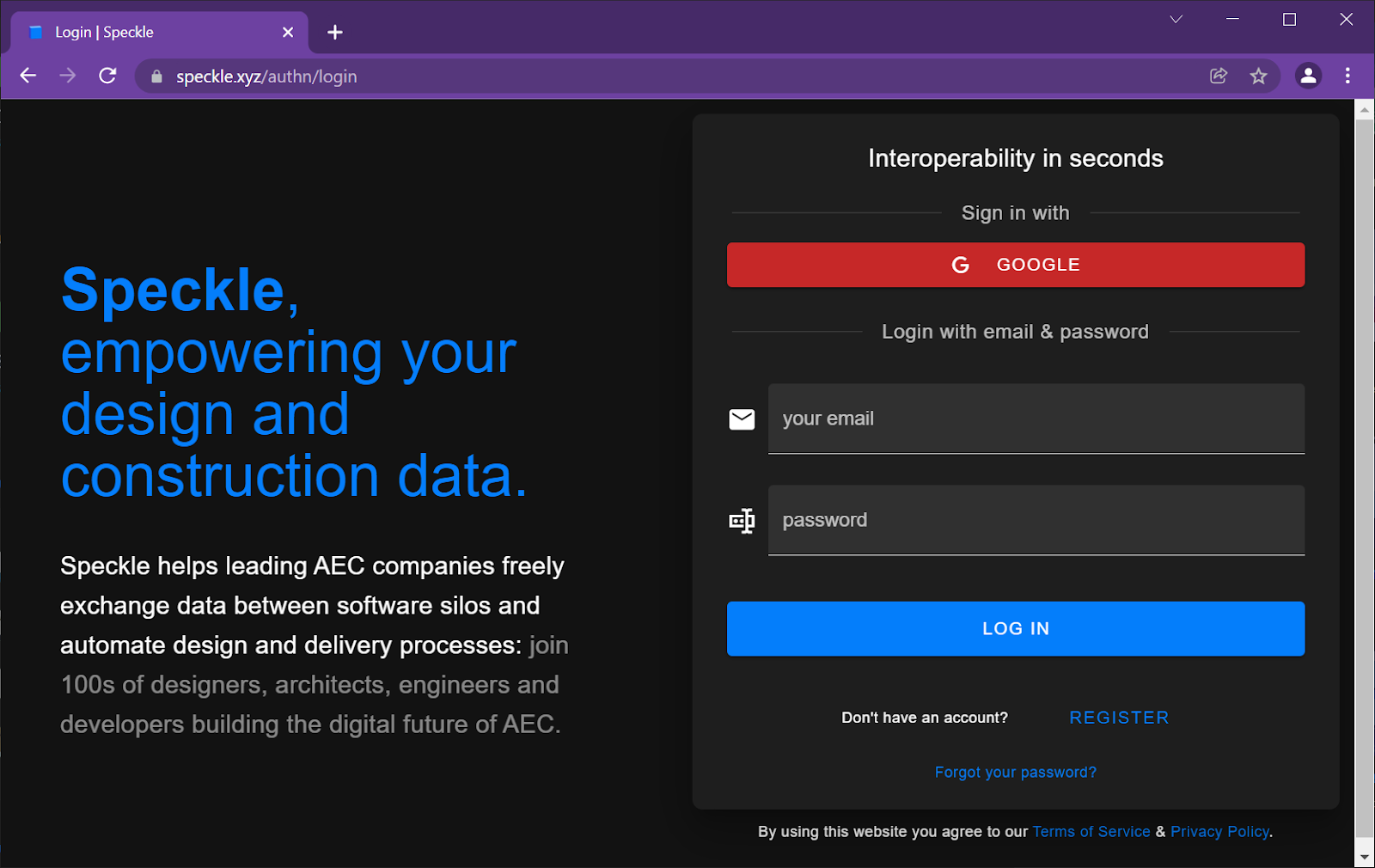Viewport: 1375px width, 868px height.
Task: Bookmark this page with the star icon
Action: click(x=1258, y=76)
